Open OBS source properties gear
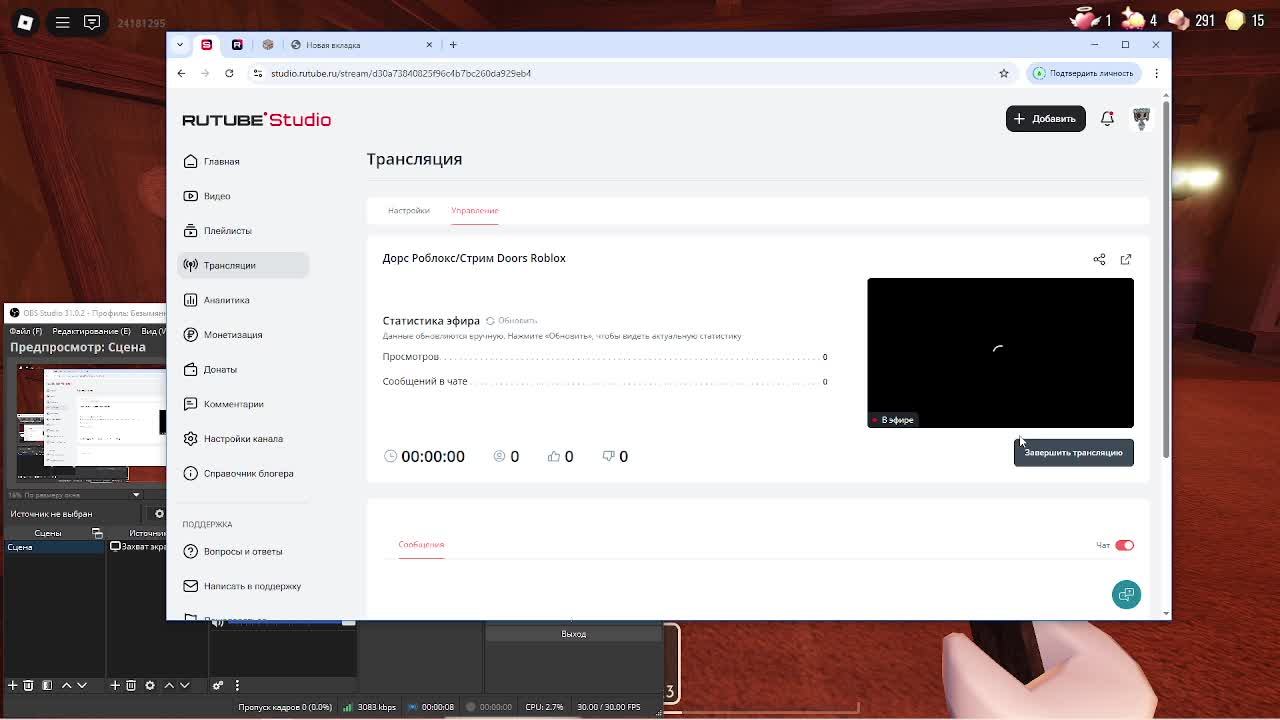Screen dimensions: 1280x720 (159, 514)
